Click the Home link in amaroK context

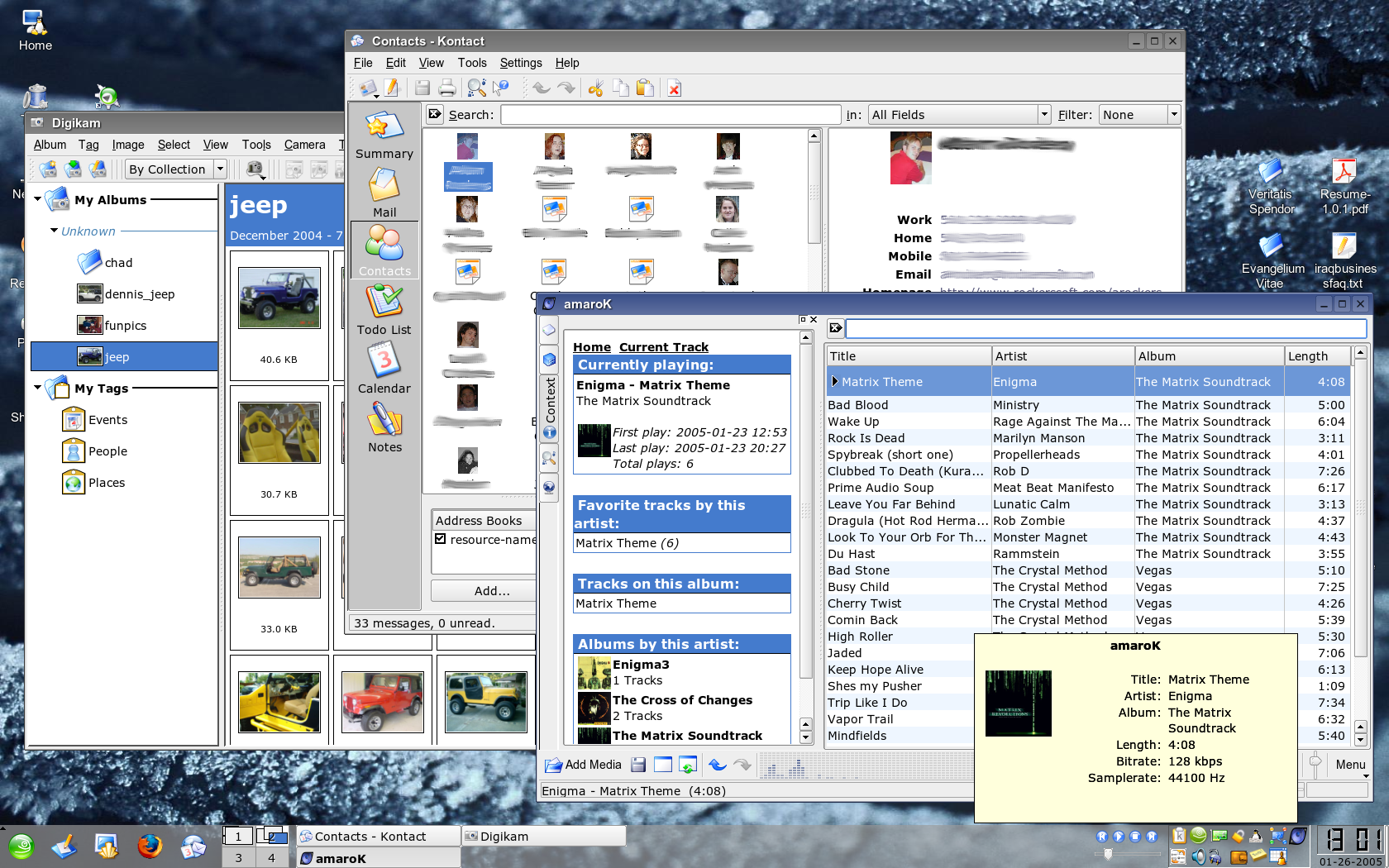point(592,347)
